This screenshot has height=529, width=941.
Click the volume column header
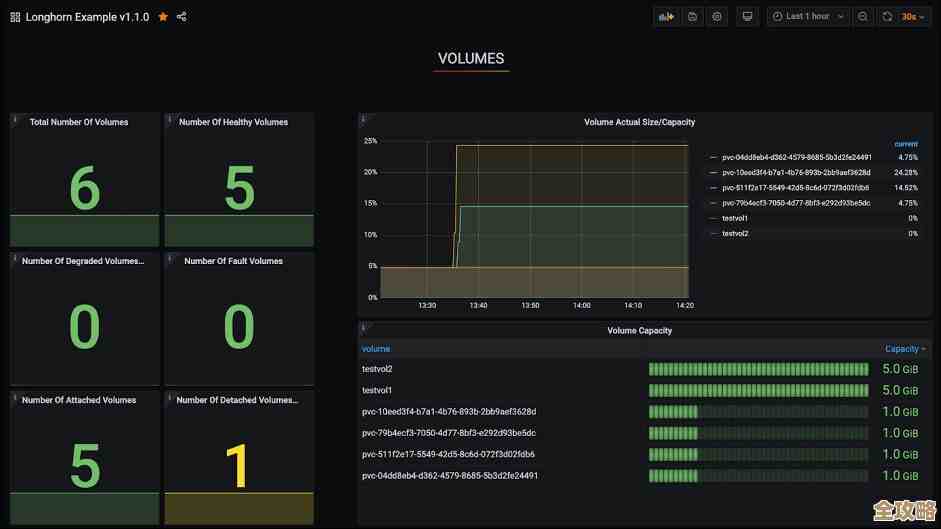click(376, 349)
